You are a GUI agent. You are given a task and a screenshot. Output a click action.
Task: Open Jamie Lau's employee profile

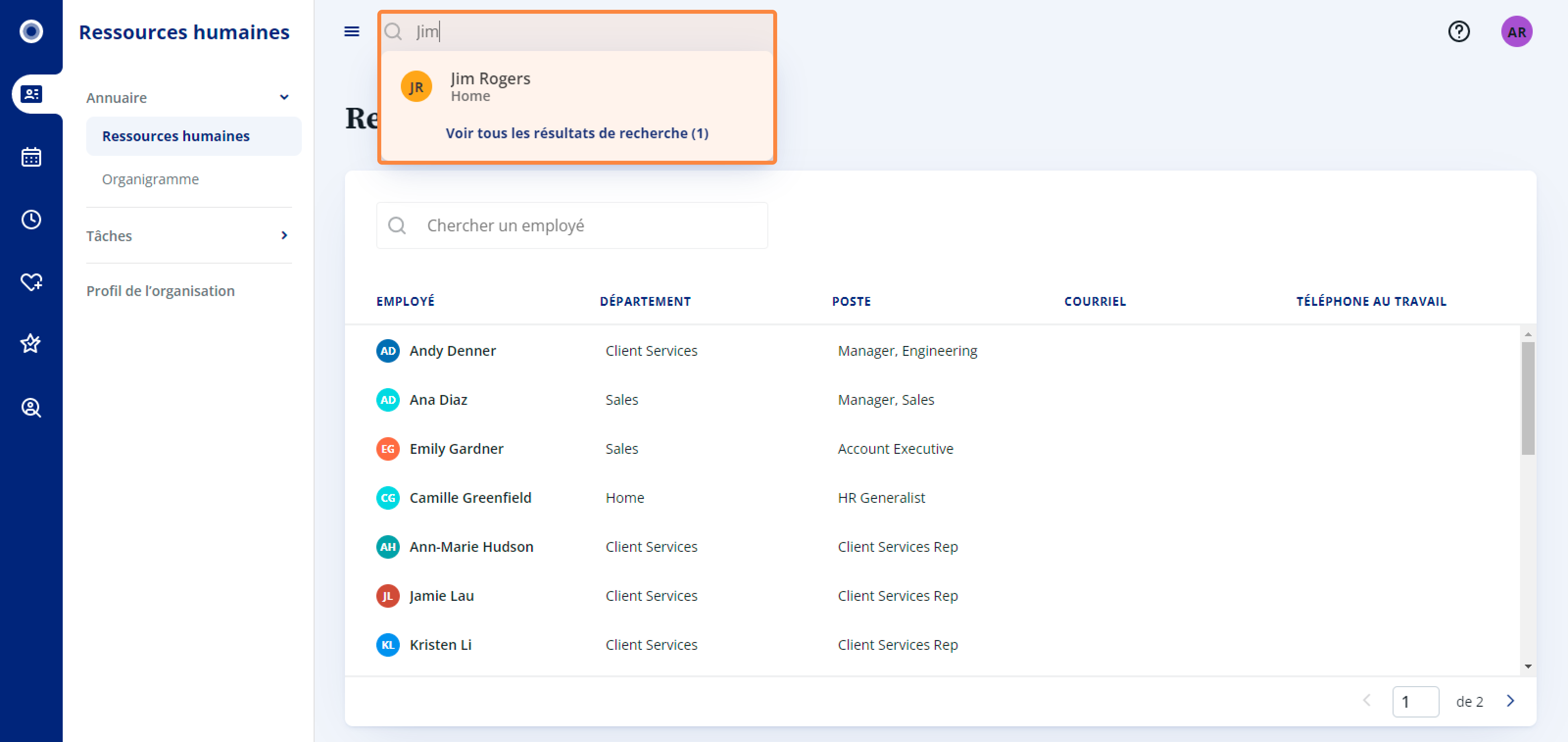(x=441, y=596)
